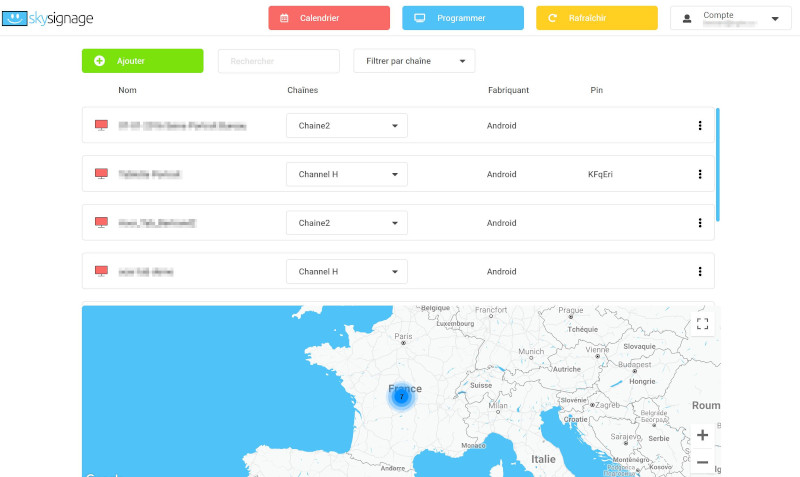Open the three-dot menu for the KFqEri row
Screen dimensions: 800x477
699,174
